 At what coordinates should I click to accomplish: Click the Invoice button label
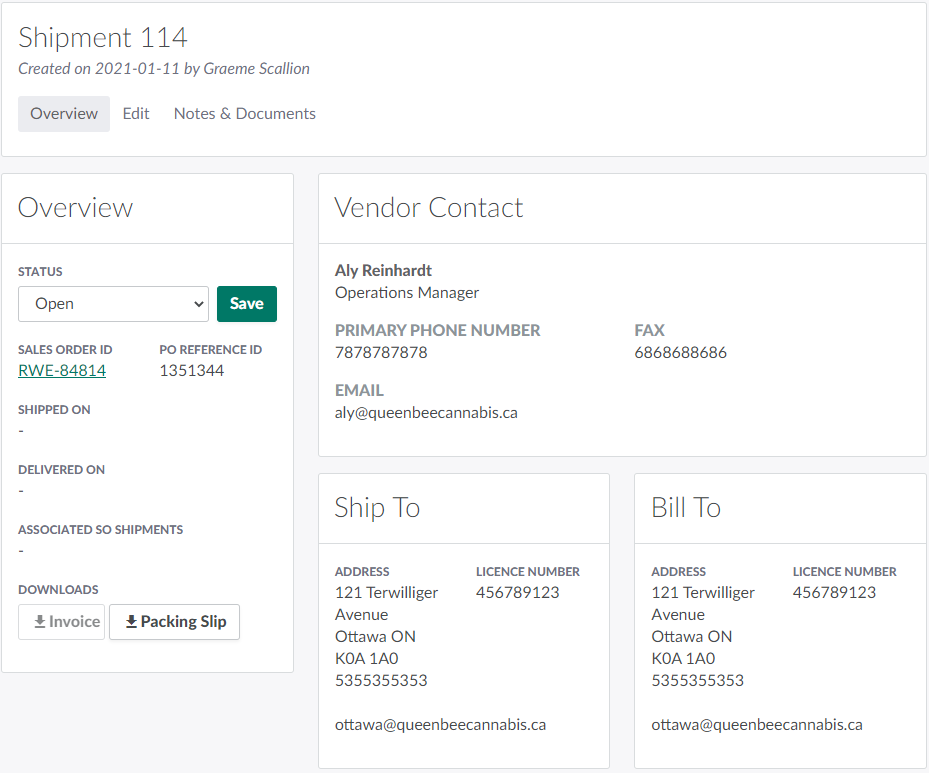[75, 622]
